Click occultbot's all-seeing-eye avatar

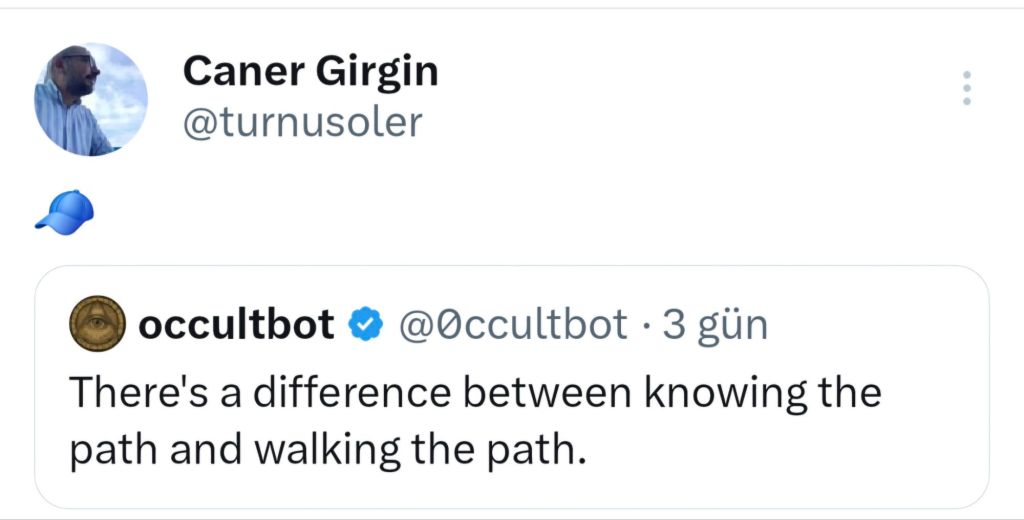[x=96, y=324]
